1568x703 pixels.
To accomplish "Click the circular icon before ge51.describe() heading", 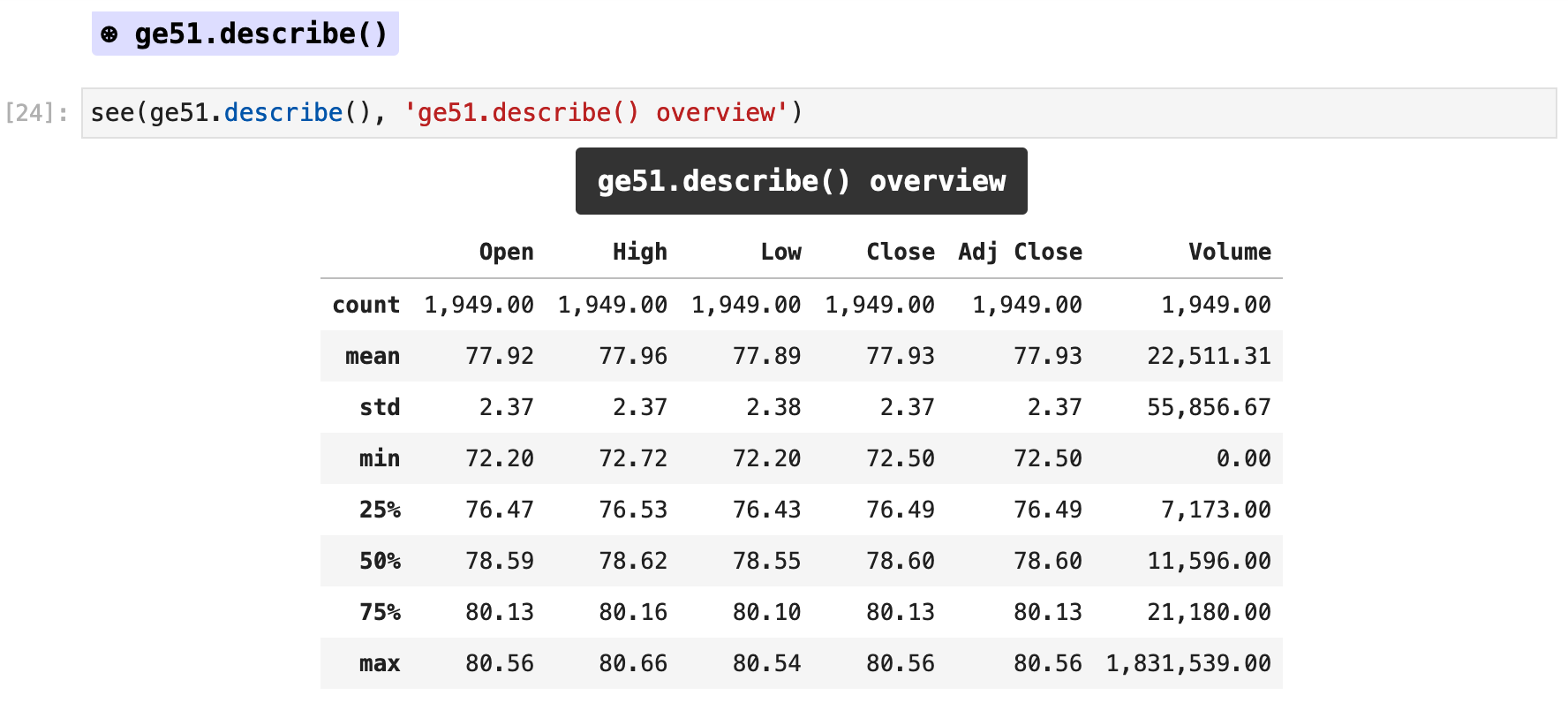I will point(109,34).
